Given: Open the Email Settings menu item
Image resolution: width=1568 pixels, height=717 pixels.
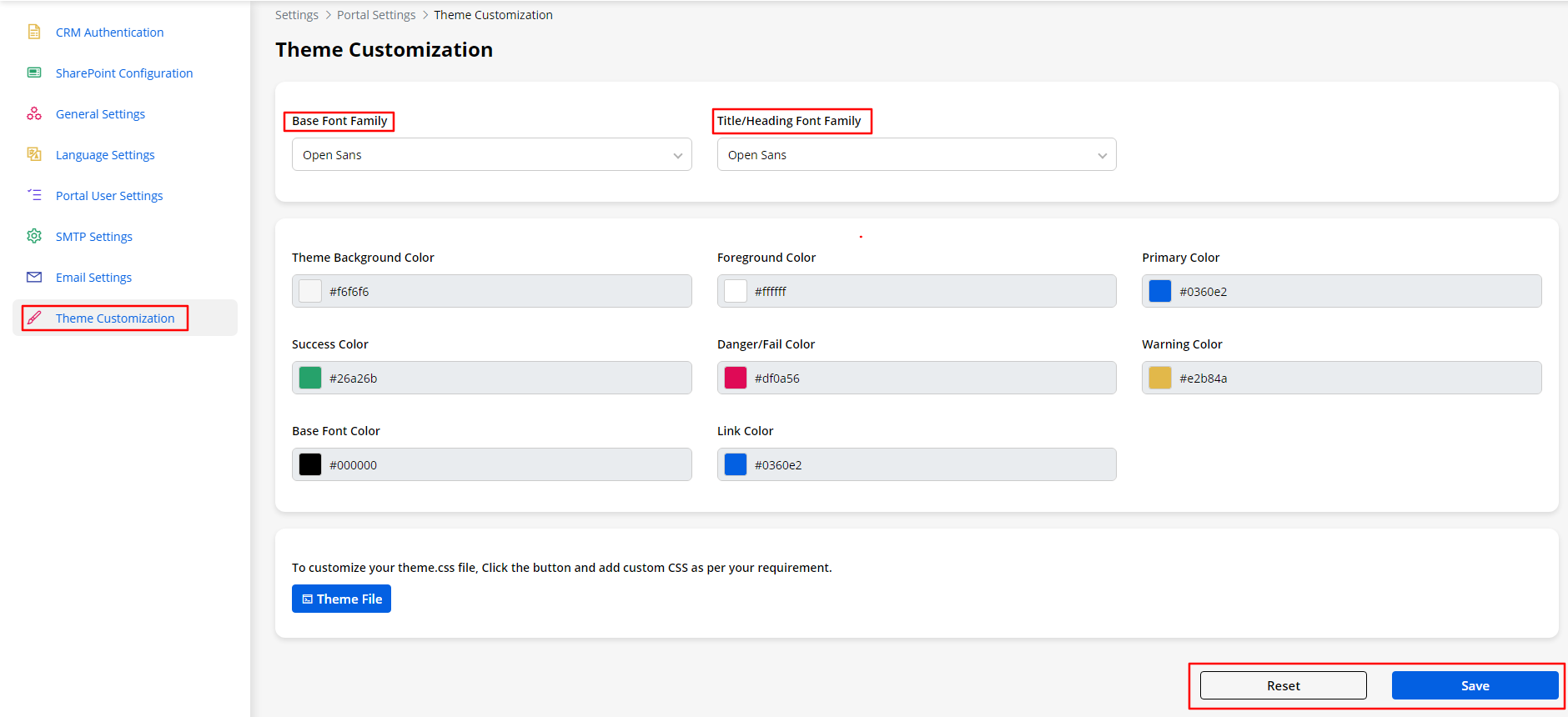Looking at the screenshot, I should (93, 278).
